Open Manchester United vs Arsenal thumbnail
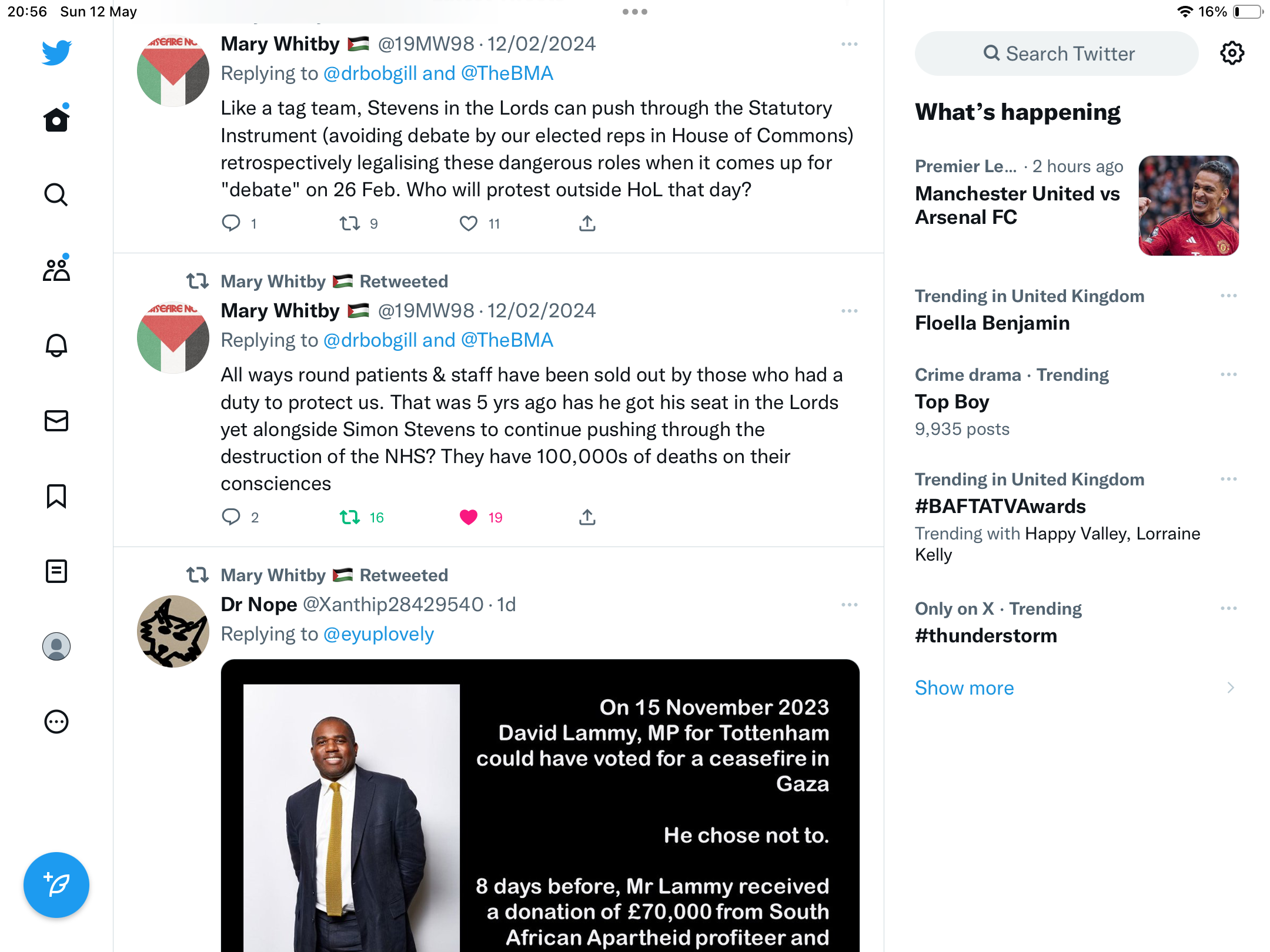The image size is (1270, 952). [1188, 206]
